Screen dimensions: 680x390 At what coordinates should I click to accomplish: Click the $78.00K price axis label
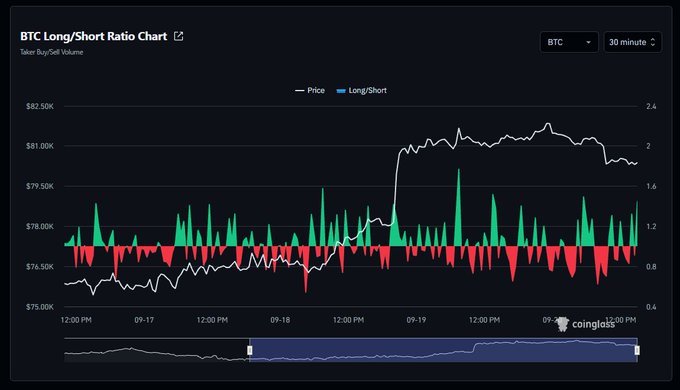tap(40, 226)
